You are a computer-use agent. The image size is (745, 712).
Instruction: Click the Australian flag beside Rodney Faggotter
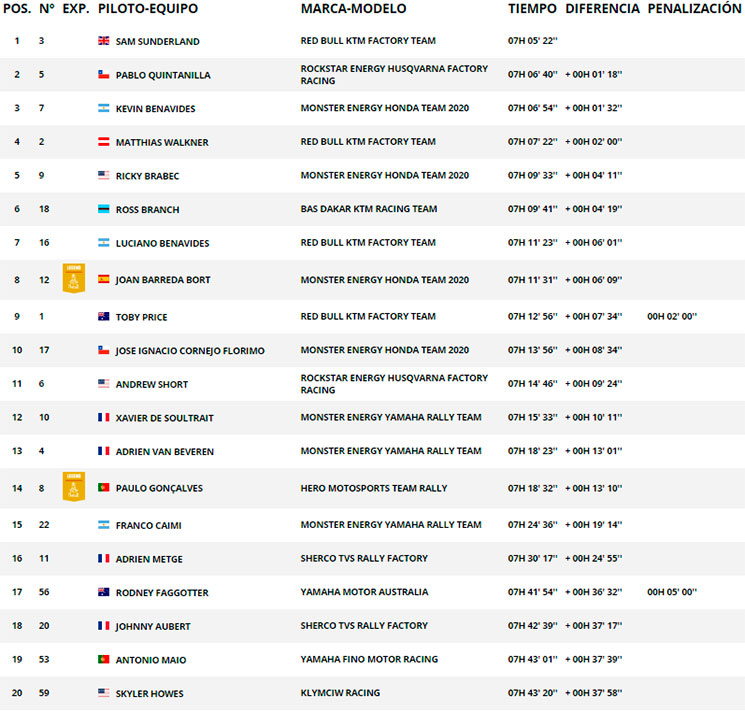(x=104, y=592)
